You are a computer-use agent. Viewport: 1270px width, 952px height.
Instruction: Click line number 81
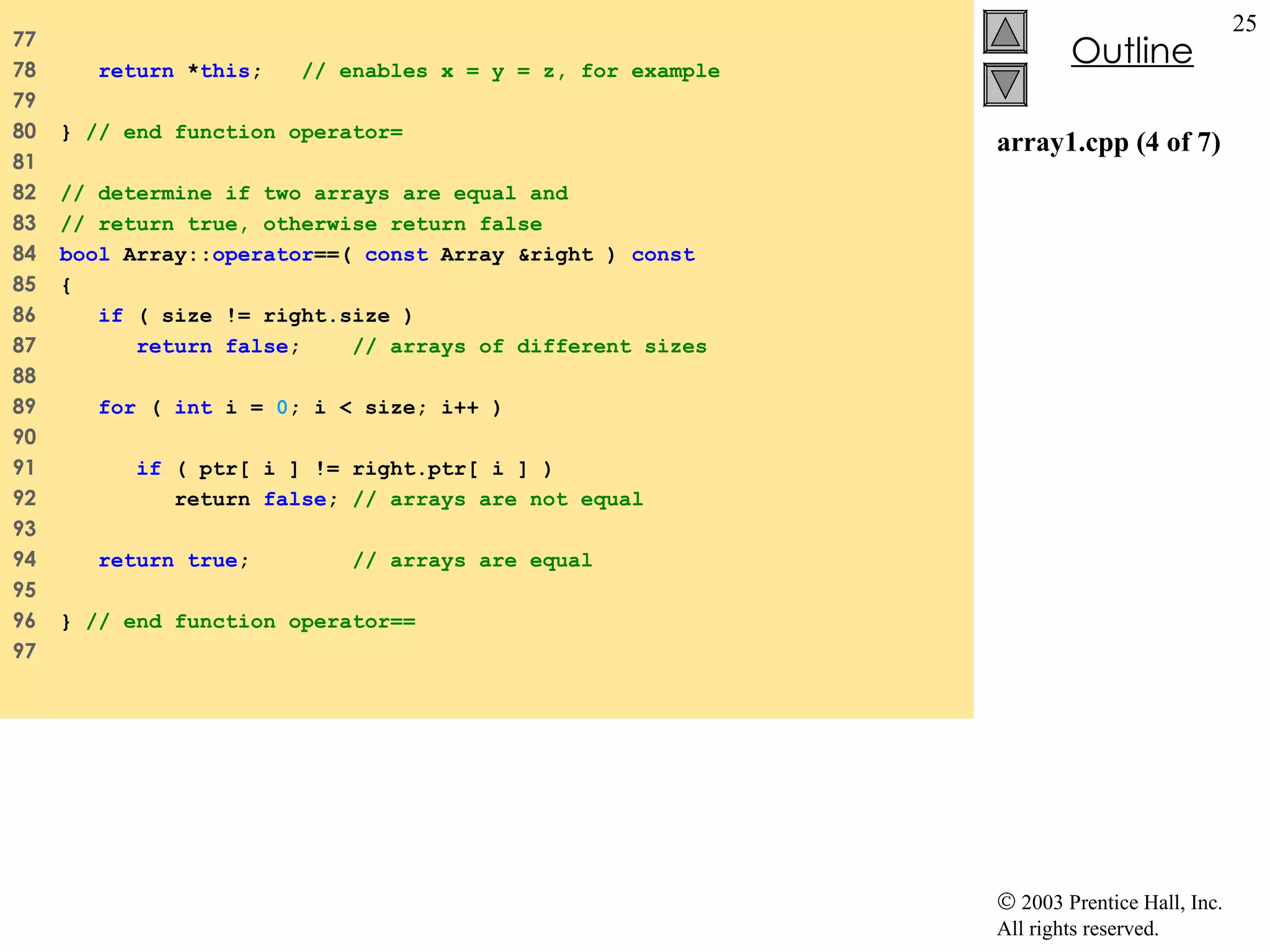[x=24, y=162]
